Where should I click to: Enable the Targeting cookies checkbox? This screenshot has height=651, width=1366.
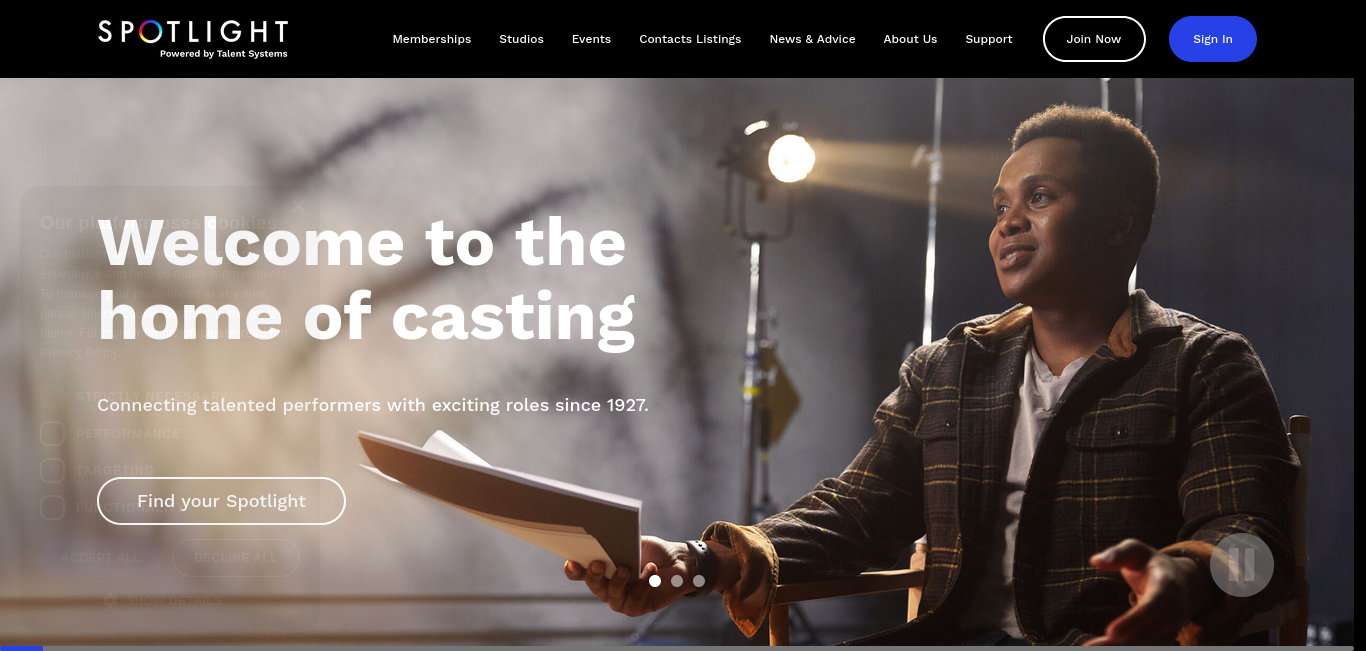tap(52, 471)
